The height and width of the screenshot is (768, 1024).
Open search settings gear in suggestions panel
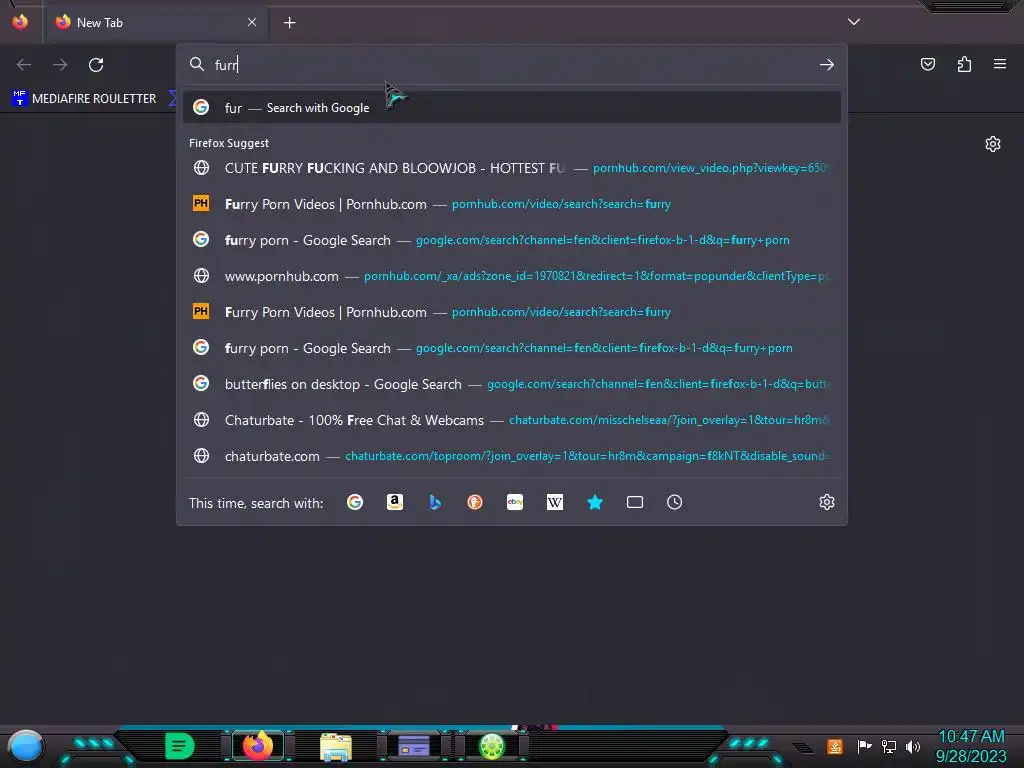[x=827, y=502]
